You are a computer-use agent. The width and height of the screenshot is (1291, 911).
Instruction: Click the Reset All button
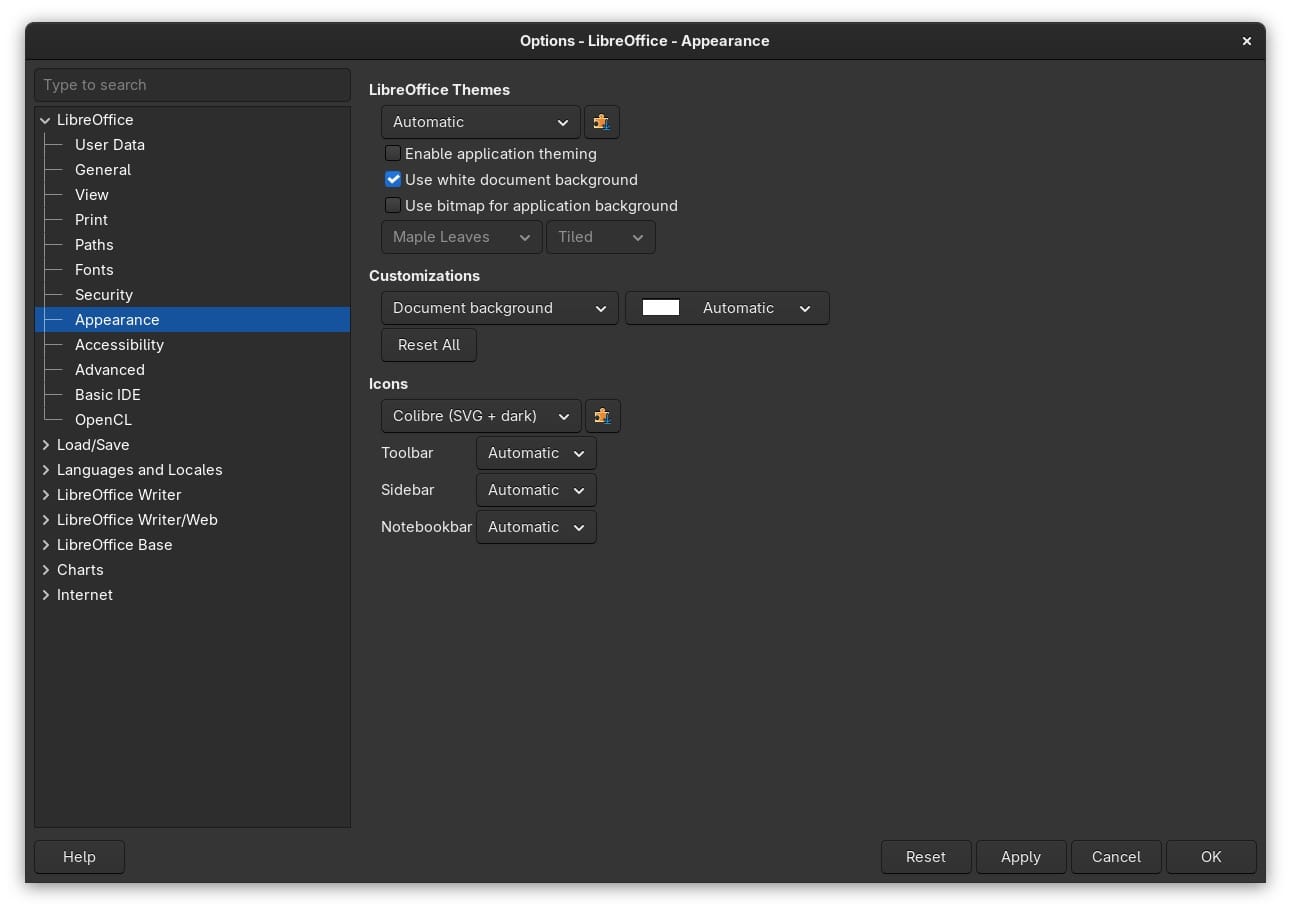tap(429, 345)
